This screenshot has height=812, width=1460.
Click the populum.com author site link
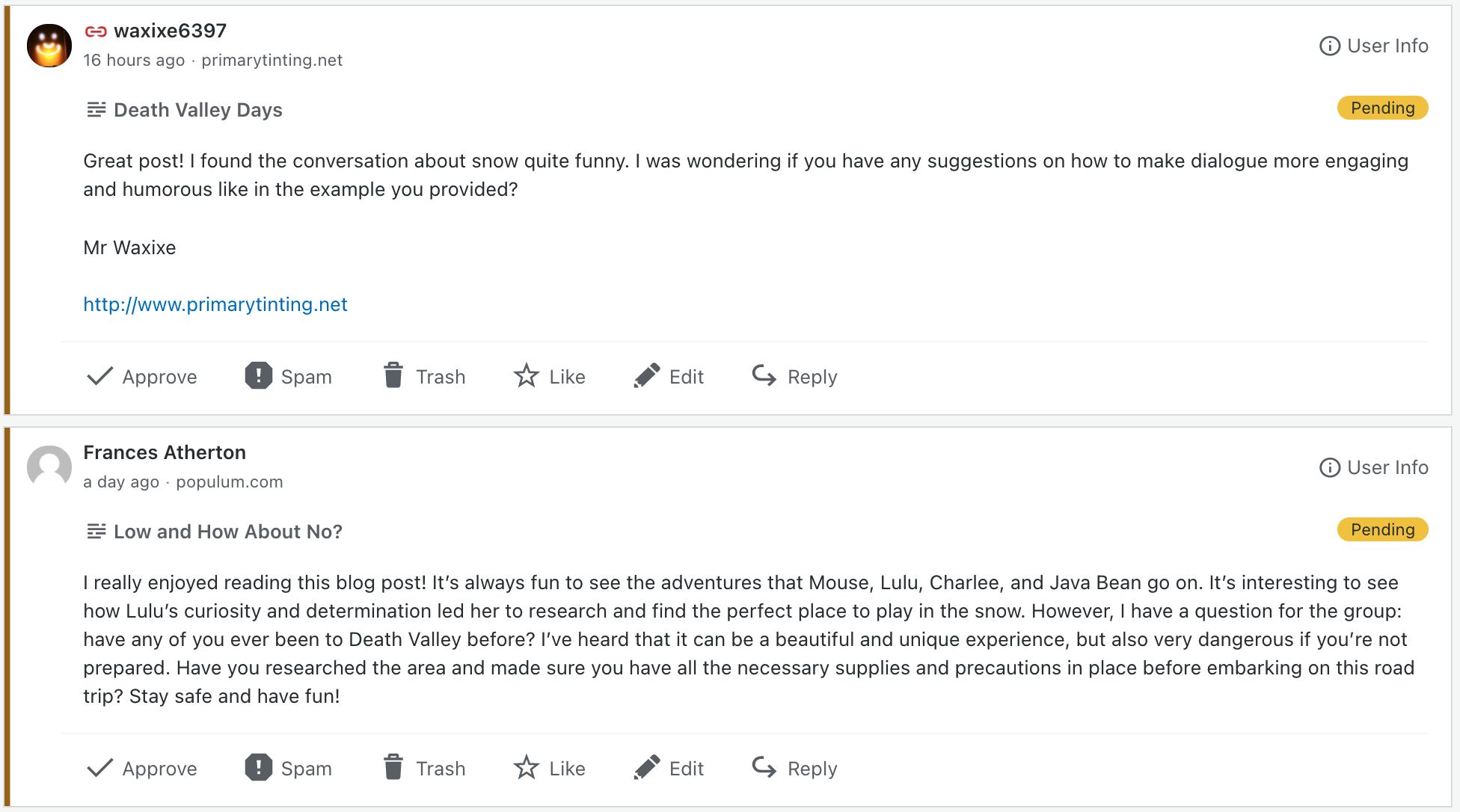230,482
